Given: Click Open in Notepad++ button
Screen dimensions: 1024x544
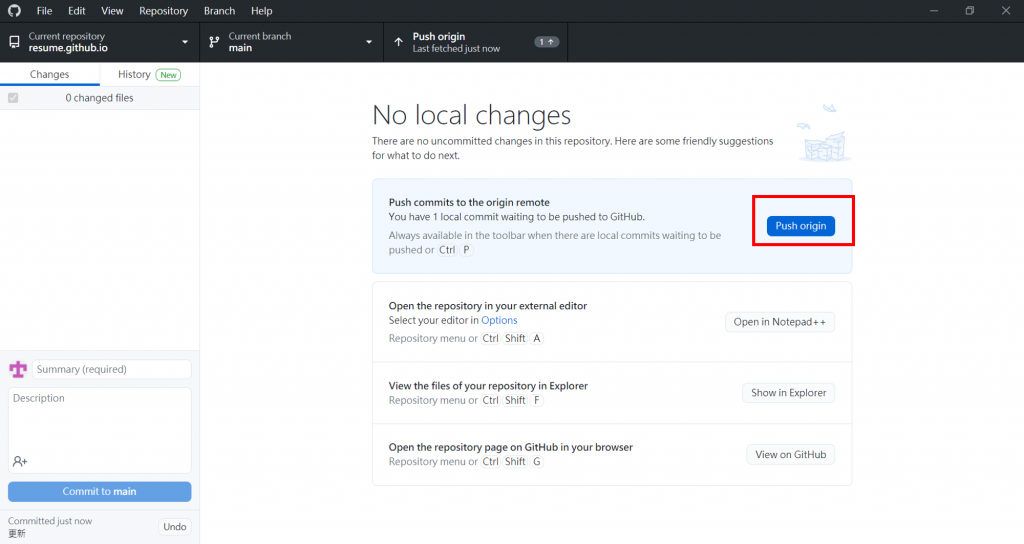Looking at the screenshot, I should (x=780, y=322).
